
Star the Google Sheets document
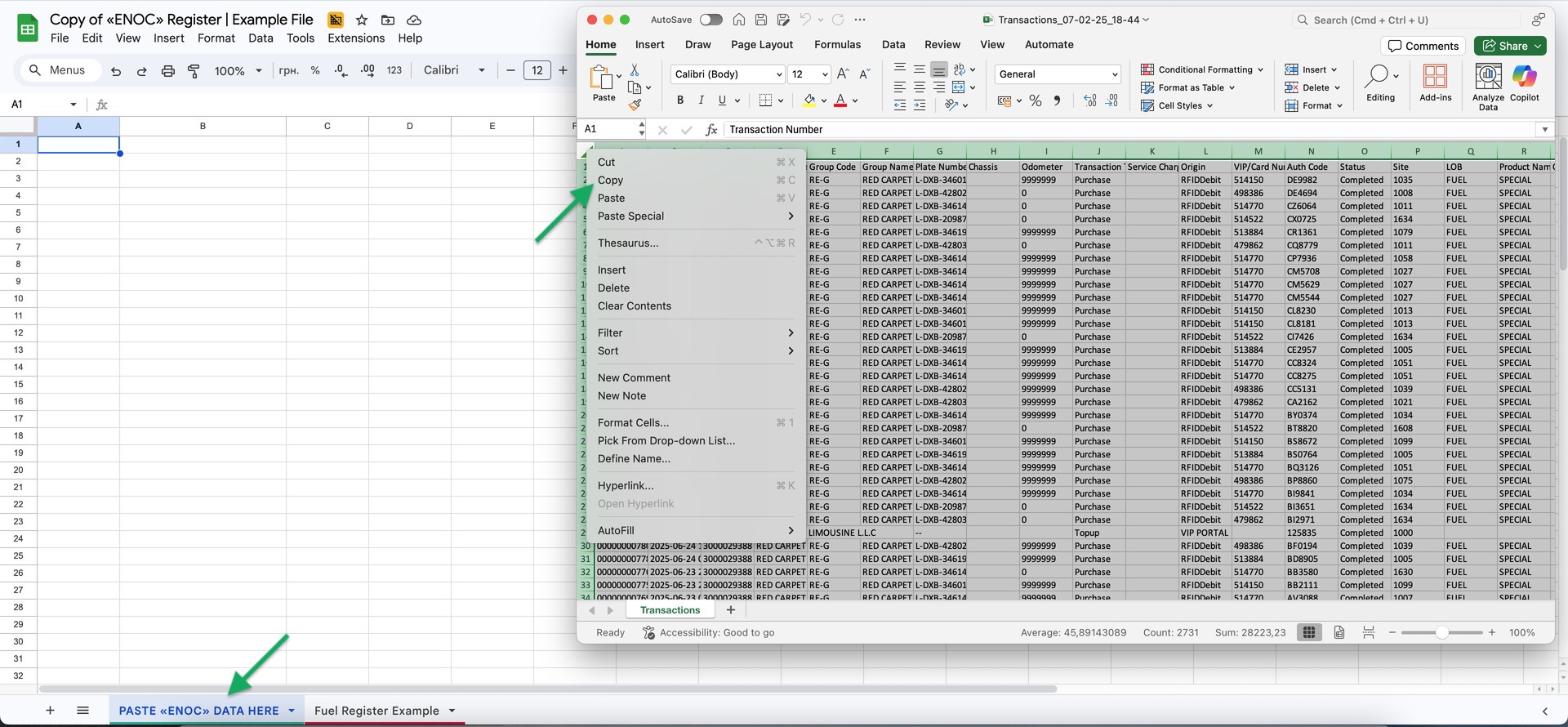(x=362, y=20)
